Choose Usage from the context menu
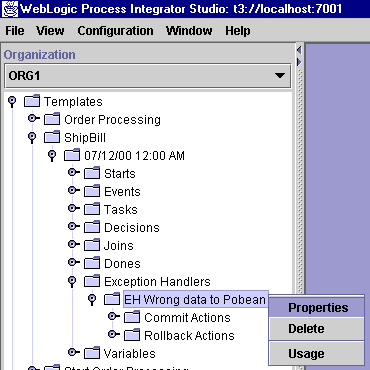Image resolution: width=370 pixels, height=370 pixels. [x=317, y=354]
